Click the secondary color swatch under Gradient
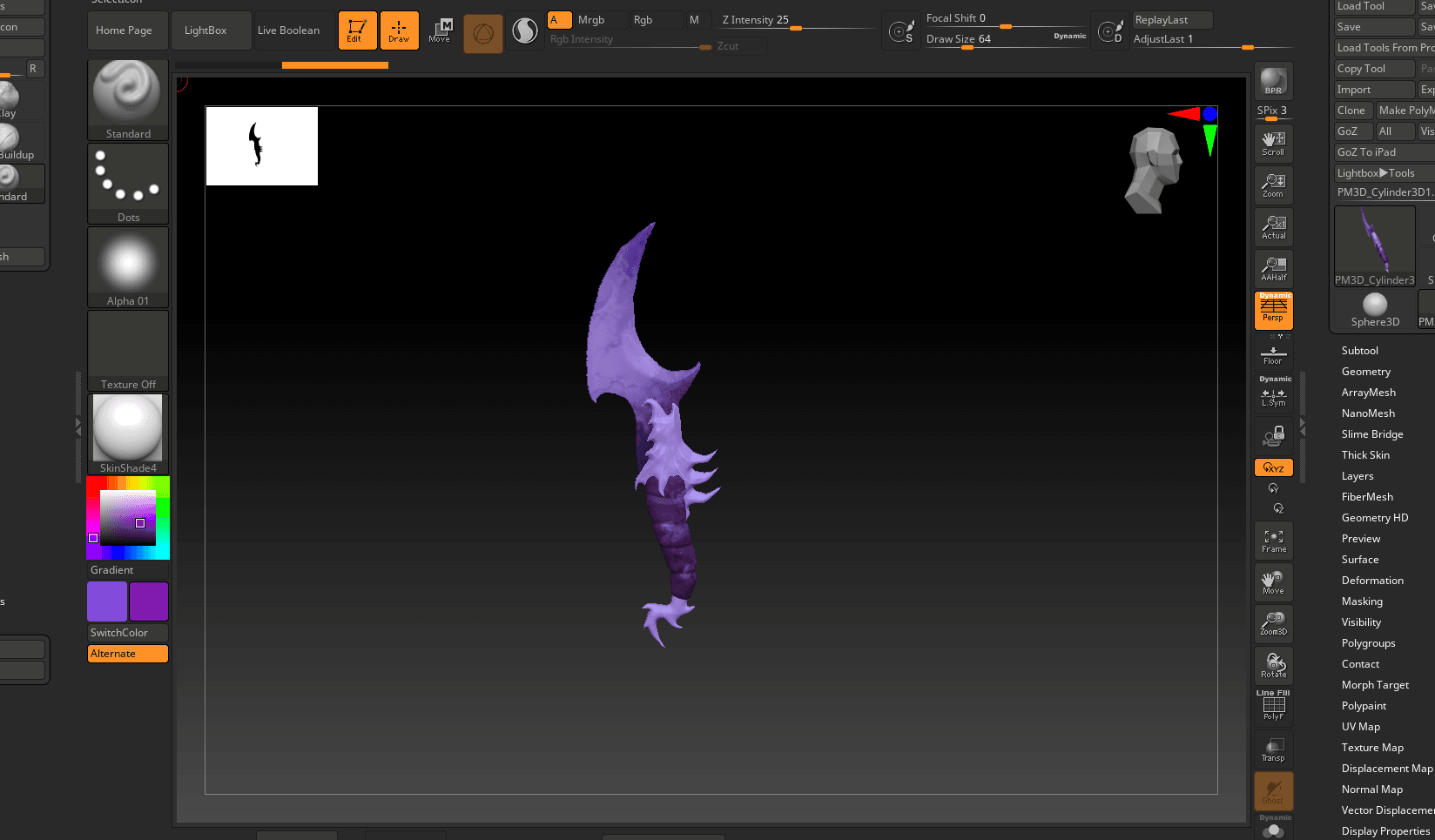 click(x=149, y=601)
